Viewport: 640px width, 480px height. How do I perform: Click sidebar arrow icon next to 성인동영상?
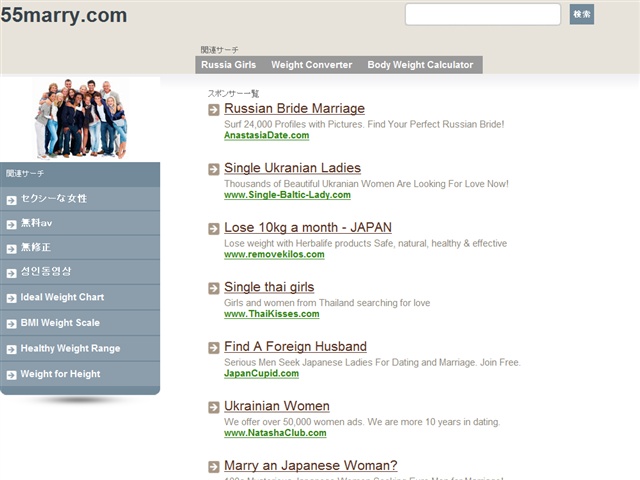[x=11, y=273]
